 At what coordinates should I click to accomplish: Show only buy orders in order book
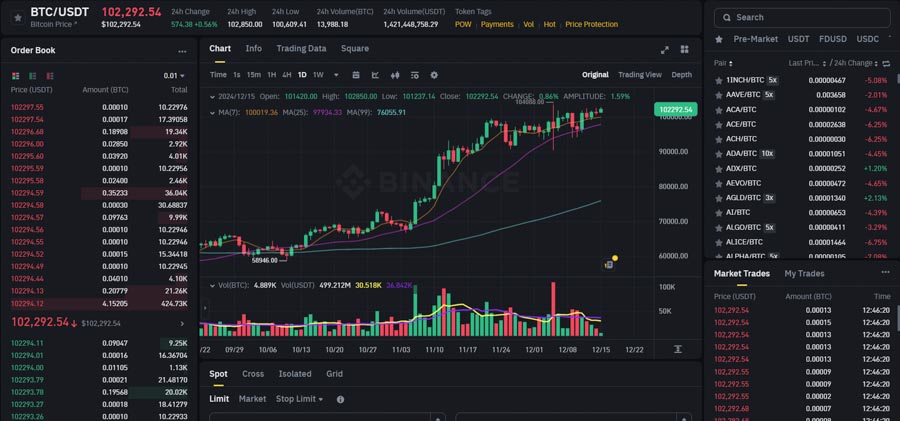pyautogui.click(x=33, y=76)
